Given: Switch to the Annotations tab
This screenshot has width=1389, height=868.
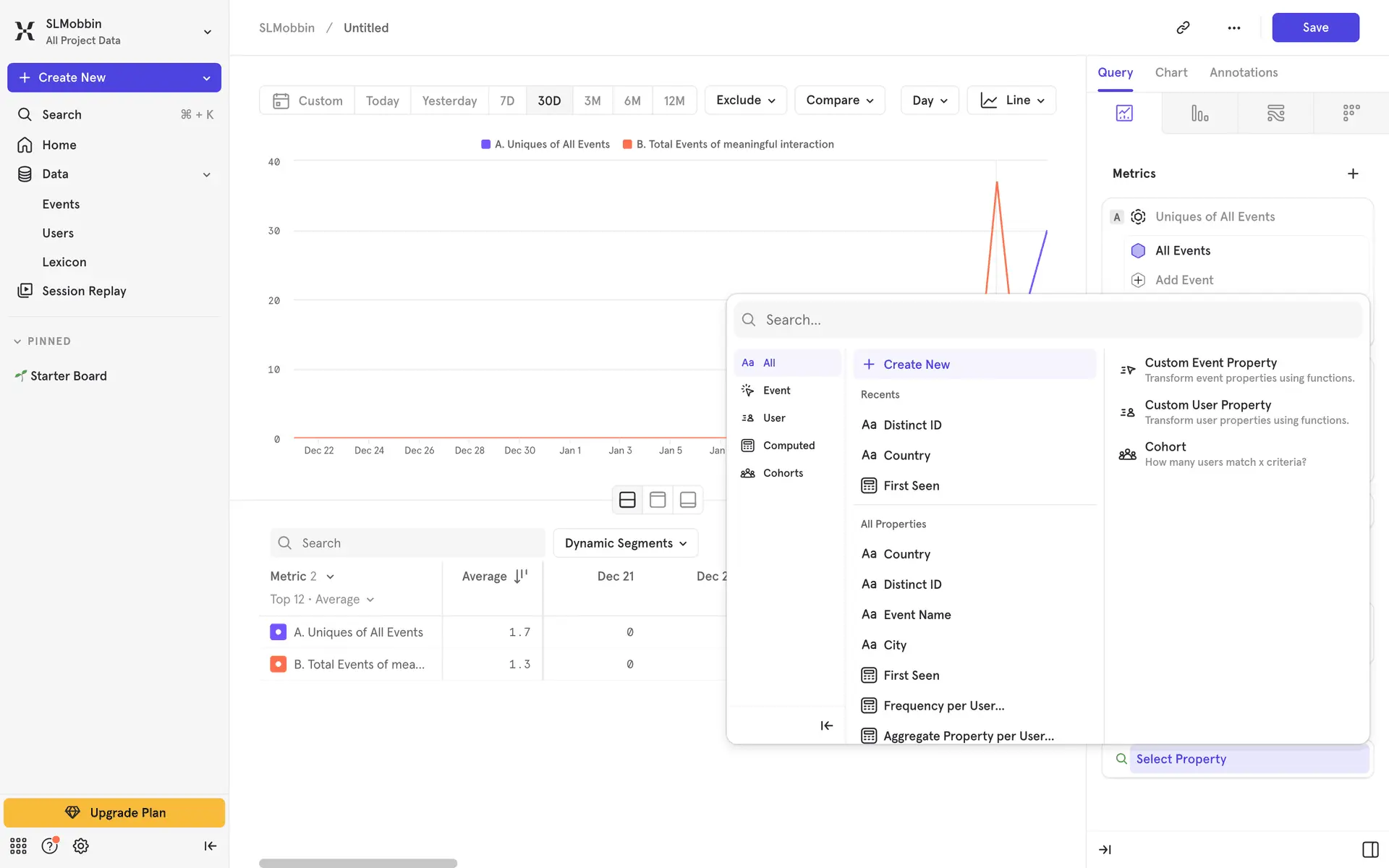Looking at the screenshot, I should 1243,72.
